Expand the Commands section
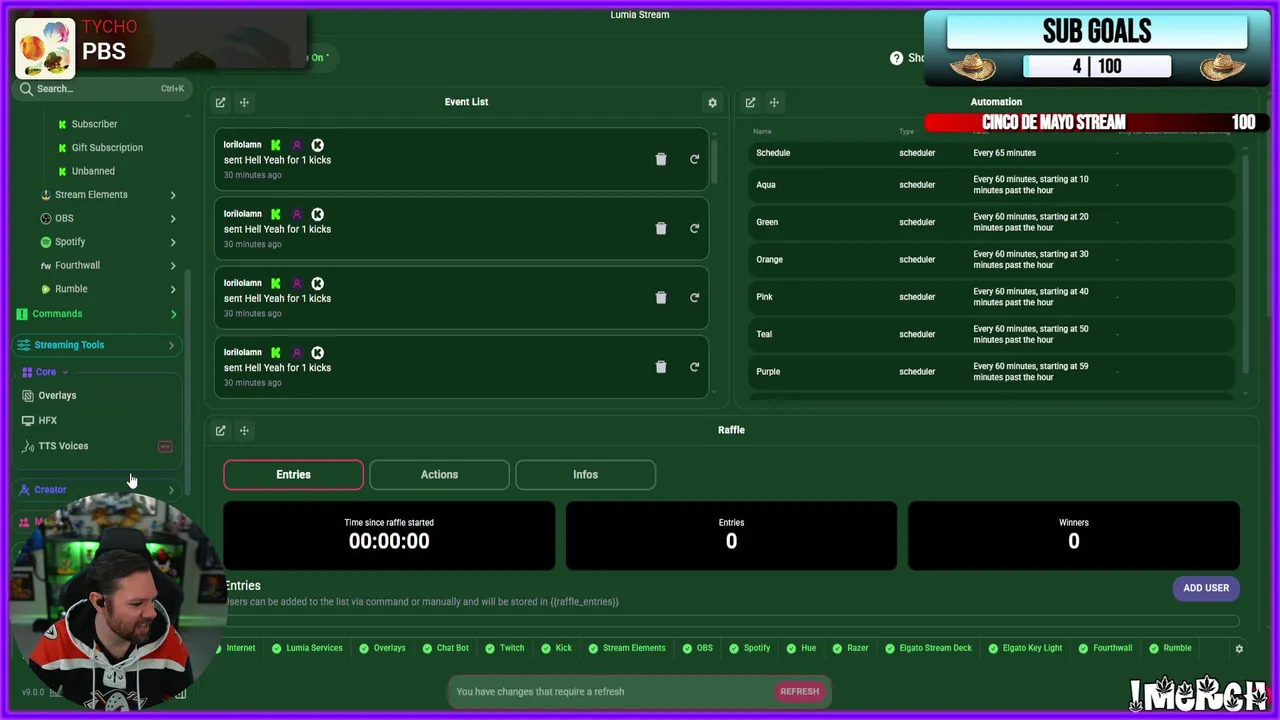Image resolution: width=1280 pixels, height=720 pixels. tap(173, 314)
